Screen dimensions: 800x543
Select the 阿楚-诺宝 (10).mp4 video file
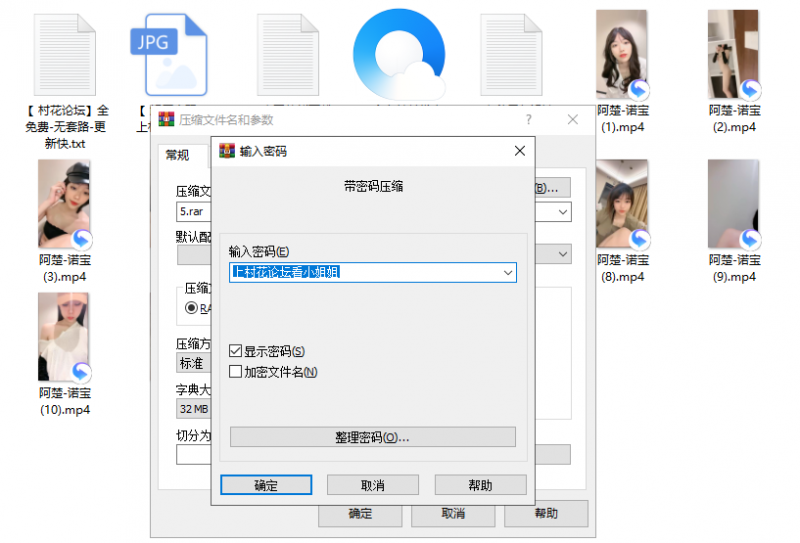pyautogui.click(x=63, y=338)
